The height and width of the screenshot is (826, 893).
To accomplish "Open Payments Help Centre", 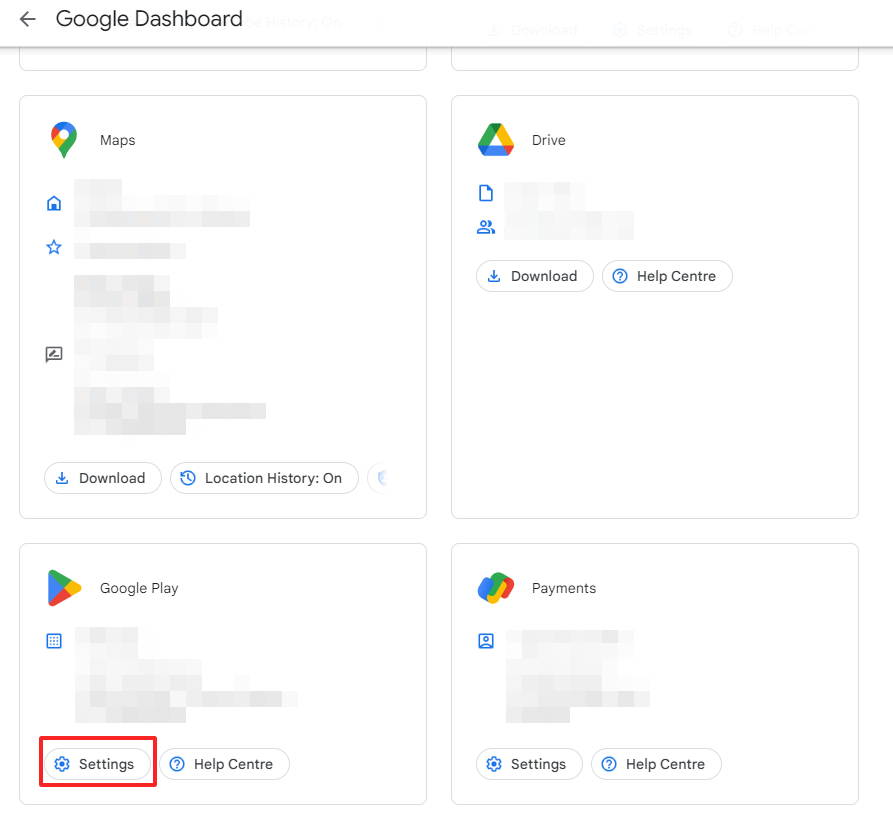I will (656, 764).
